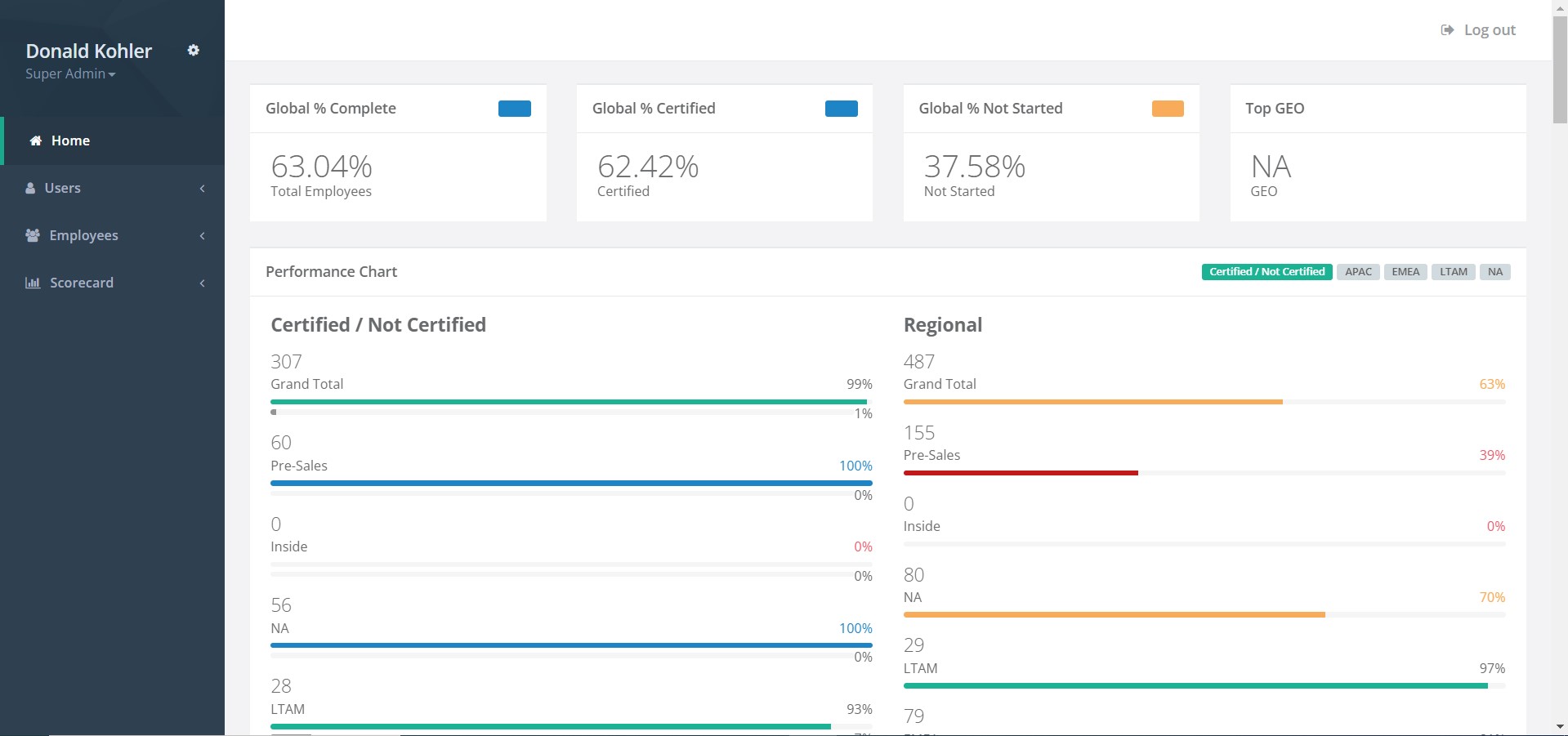Click the Global % Not Started card title
1568x736 pixels.
[x=990, y=108]
